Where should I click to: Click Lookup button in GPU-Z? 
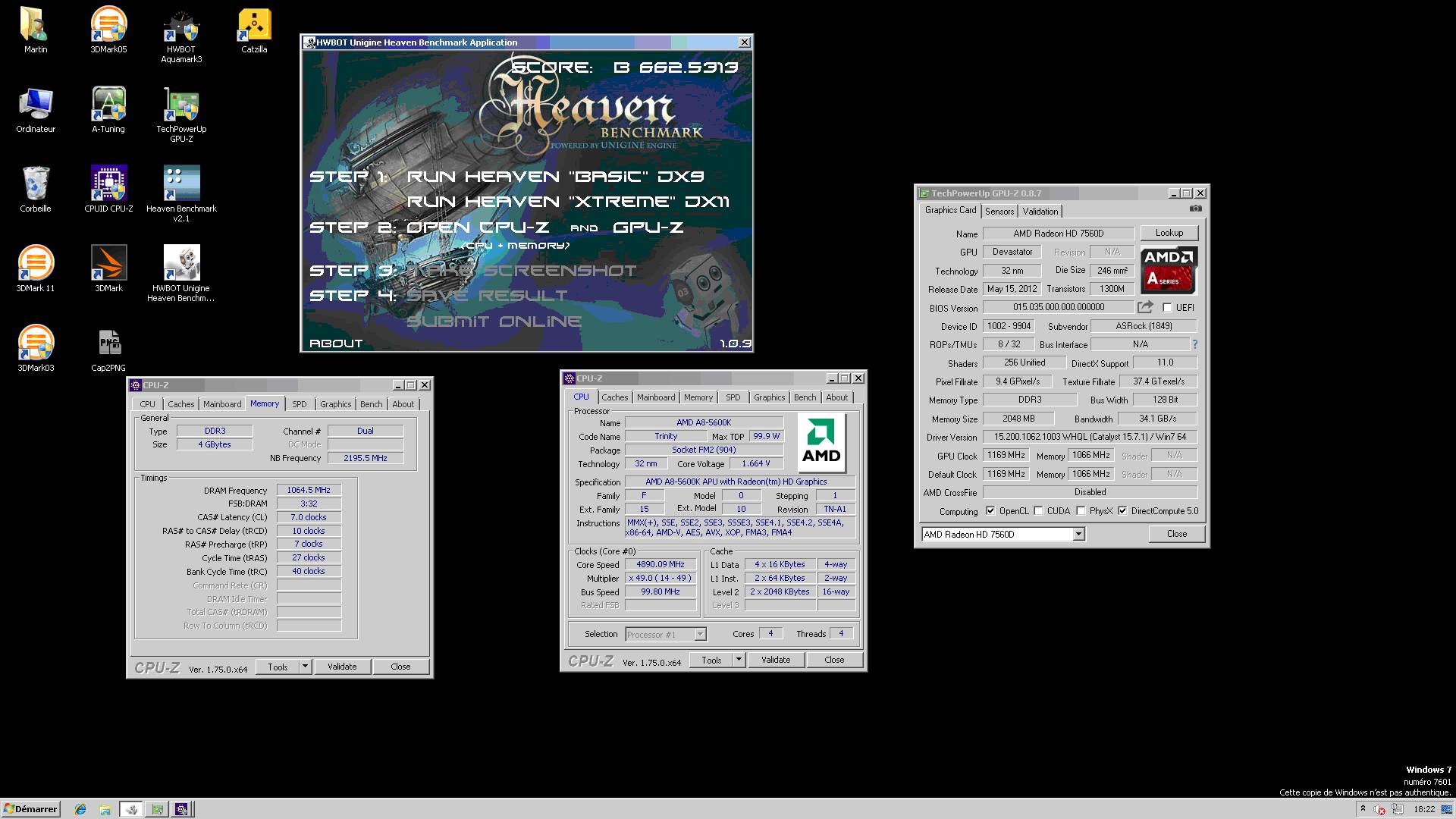(1169, 233)
